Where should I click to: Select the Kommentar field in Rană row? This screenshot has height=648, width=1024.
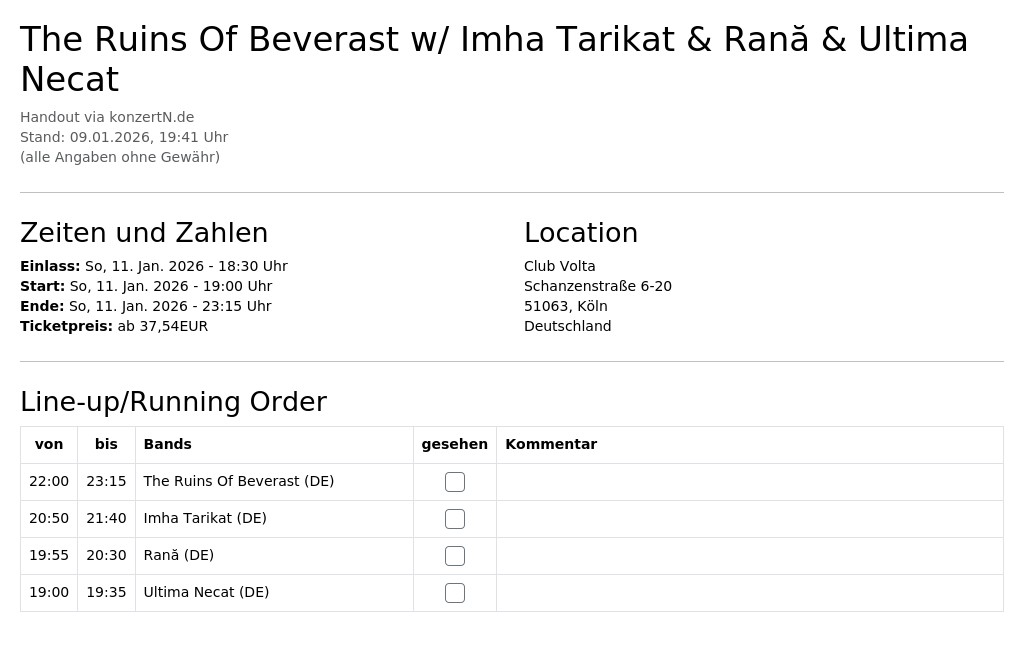coord(750,556)
